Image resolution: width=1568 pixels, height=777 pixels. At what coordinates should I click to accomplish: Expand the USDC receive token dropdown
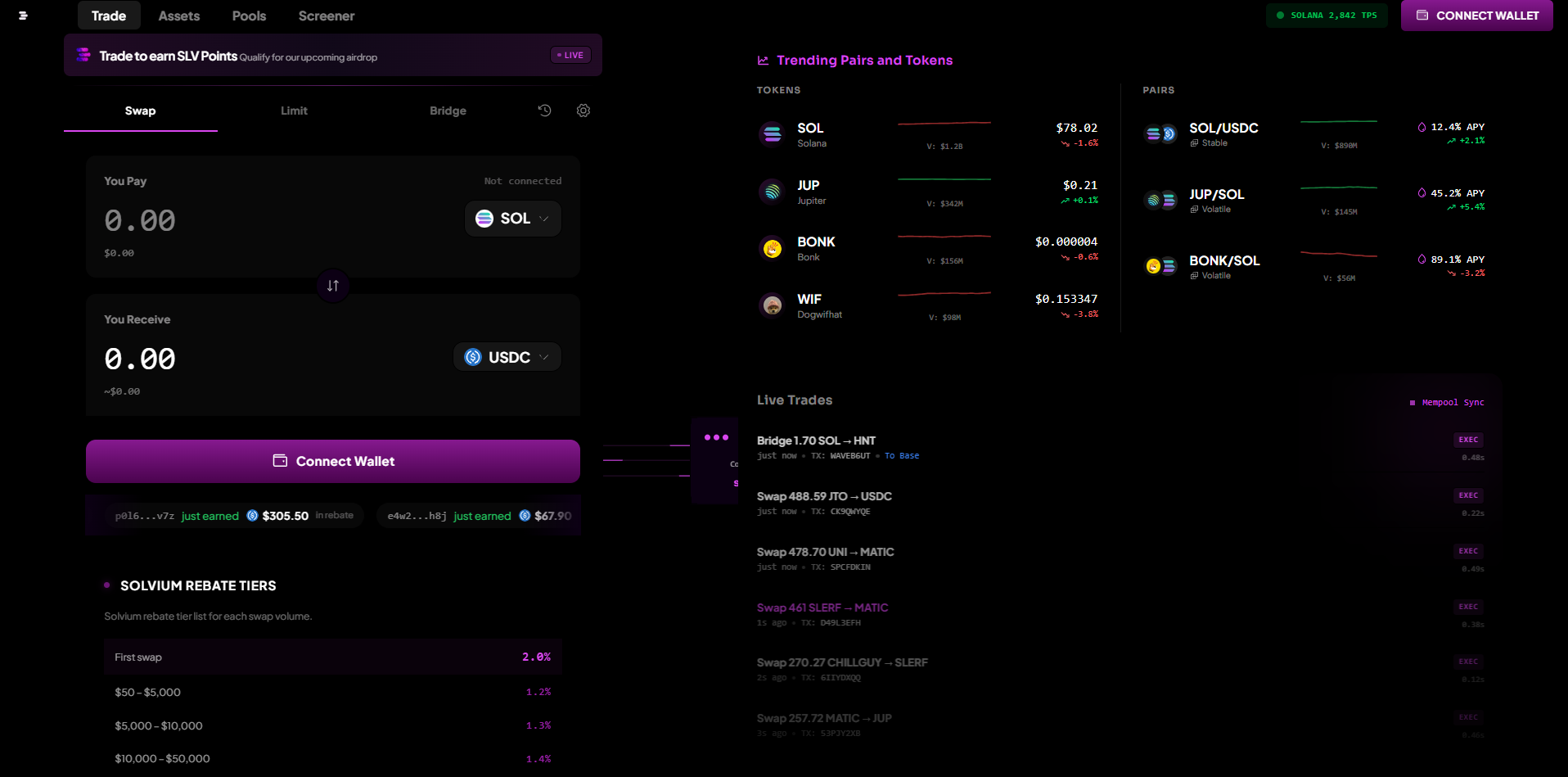pyautogui.click(x=507, y=357)
